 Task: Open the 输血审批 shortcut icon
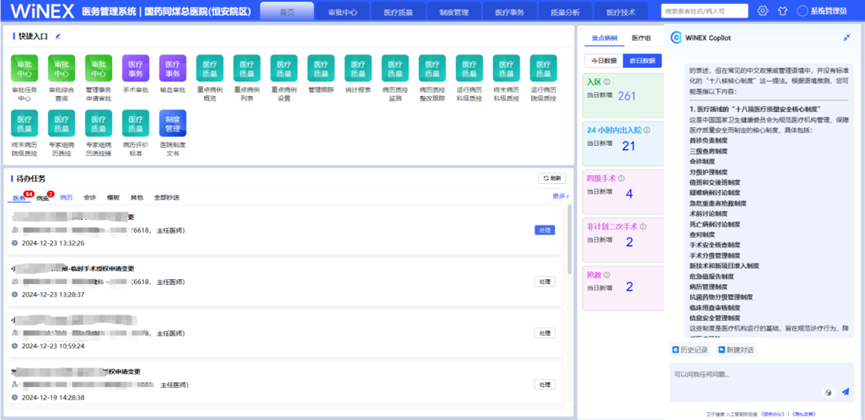tap(172, 69)
